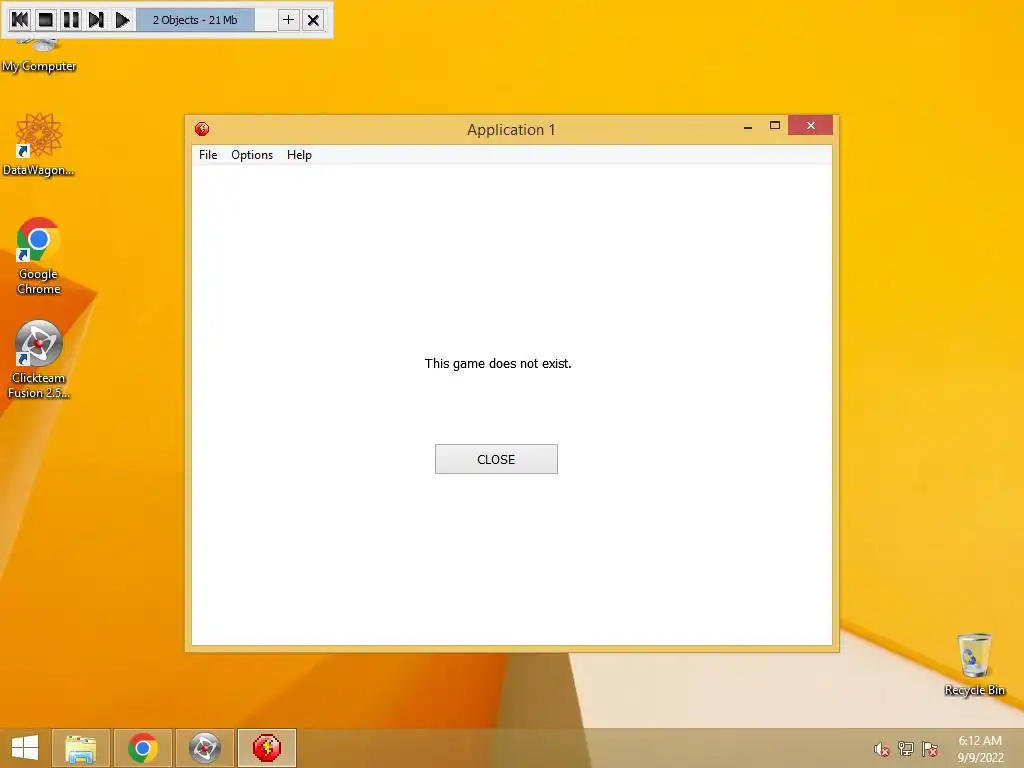This screenshot has height=768, width=1024.
Task: Click 'This game does not exist.' text
Action: [x=498, y=363]
